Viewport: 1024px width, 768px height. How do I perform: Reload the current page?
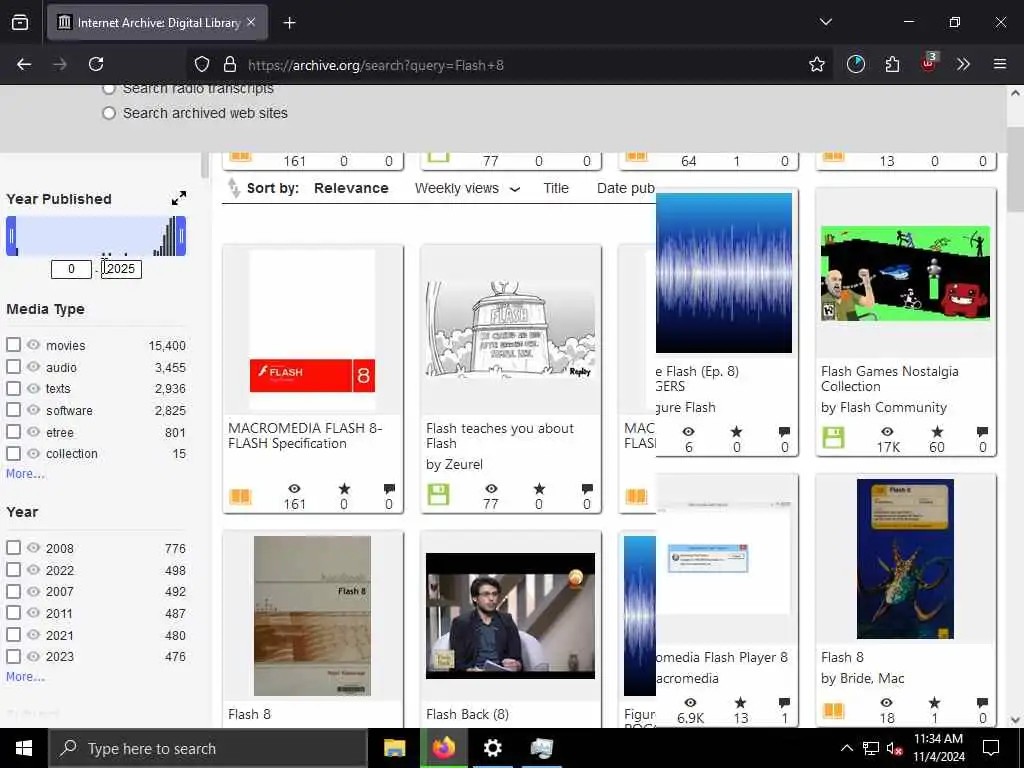click(x=96, y=64)
